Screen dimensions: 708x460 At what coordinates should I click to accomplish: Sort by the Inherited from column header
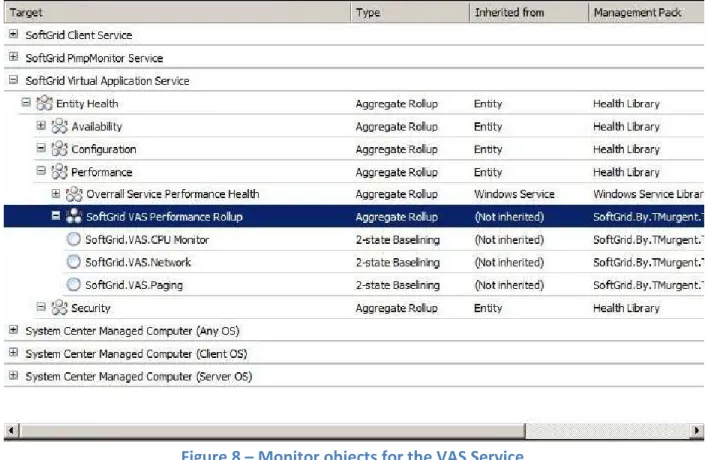click(529, 13)
